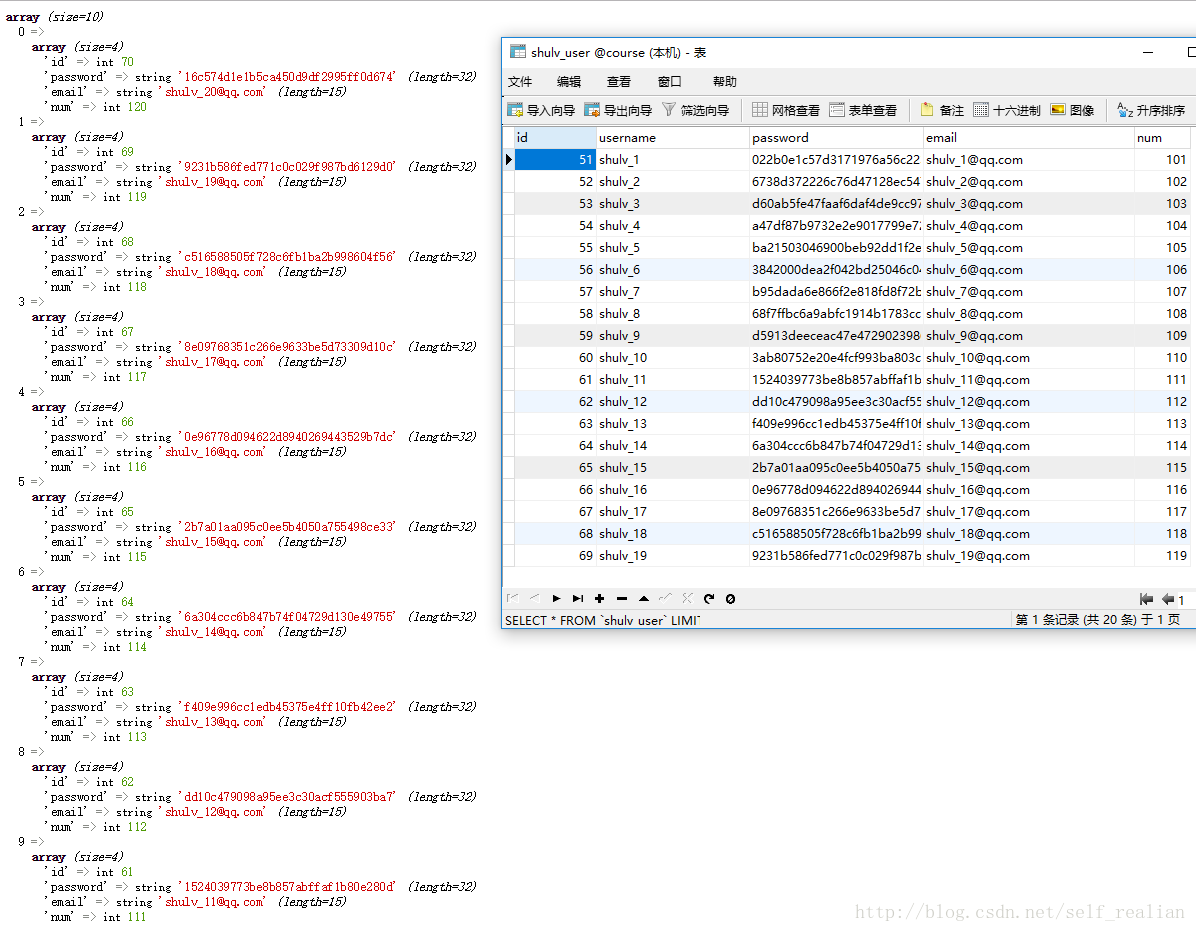Image resolution: width=1196 pixels, height=932 pixels.
Task: Go to first page arrow icon
Action: tap(1146, 599)
